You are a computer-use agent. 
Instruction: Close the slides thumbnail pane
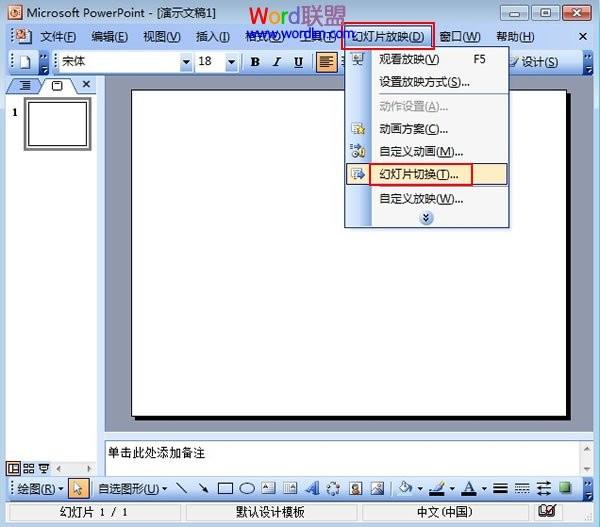(86, 84)
